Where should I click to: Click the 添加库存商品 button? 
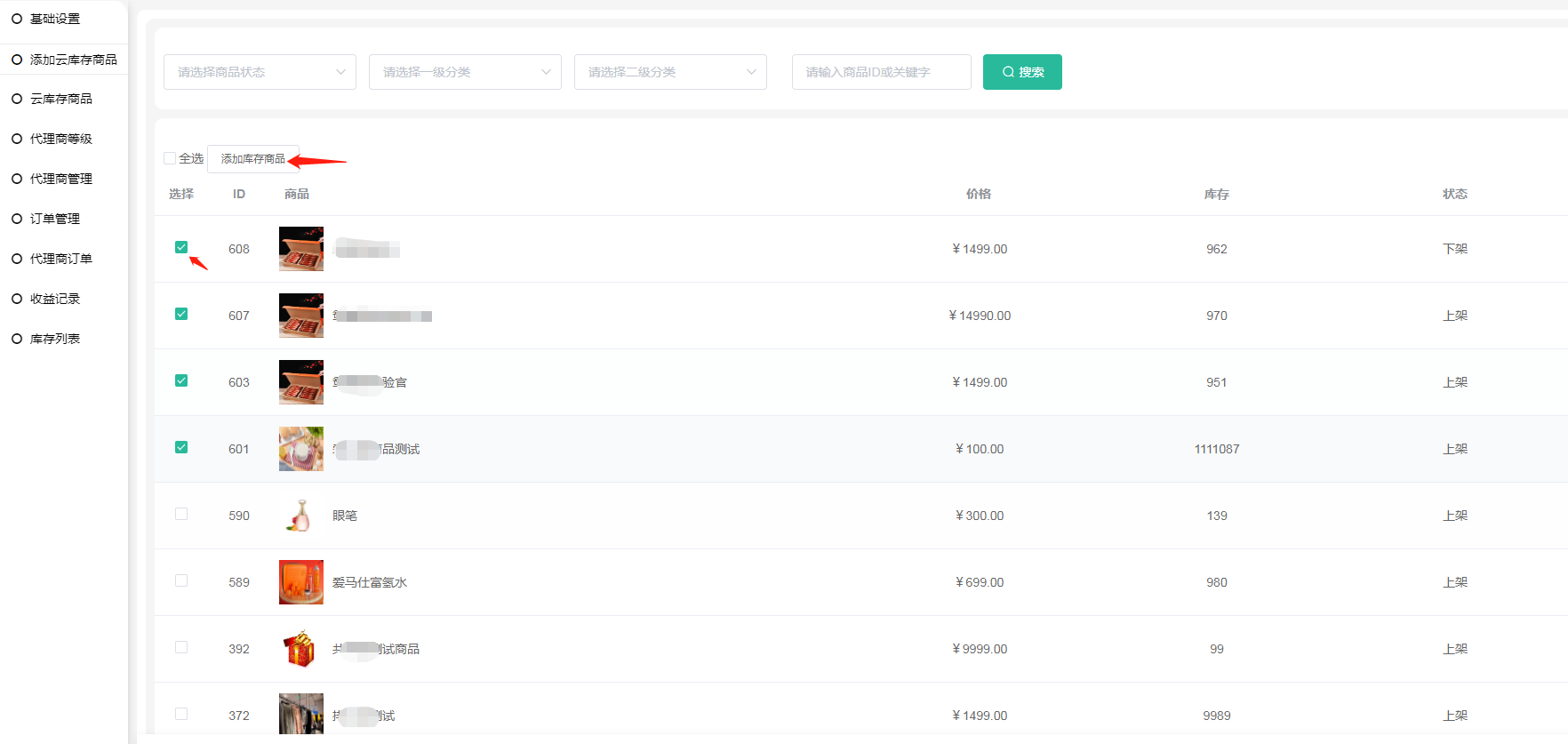click(x=253, y=159)
